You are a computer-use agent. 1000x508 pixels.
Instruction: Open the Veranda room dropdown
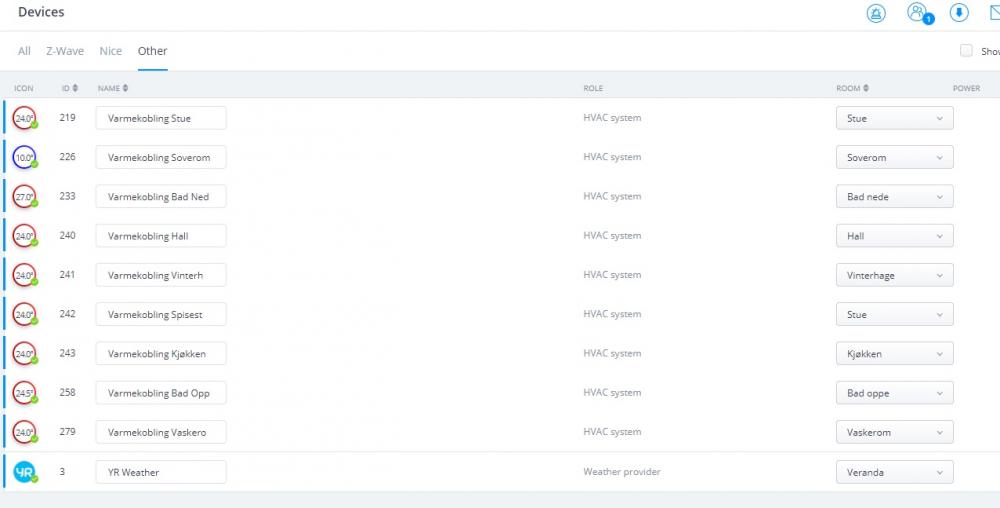(894, 472)
